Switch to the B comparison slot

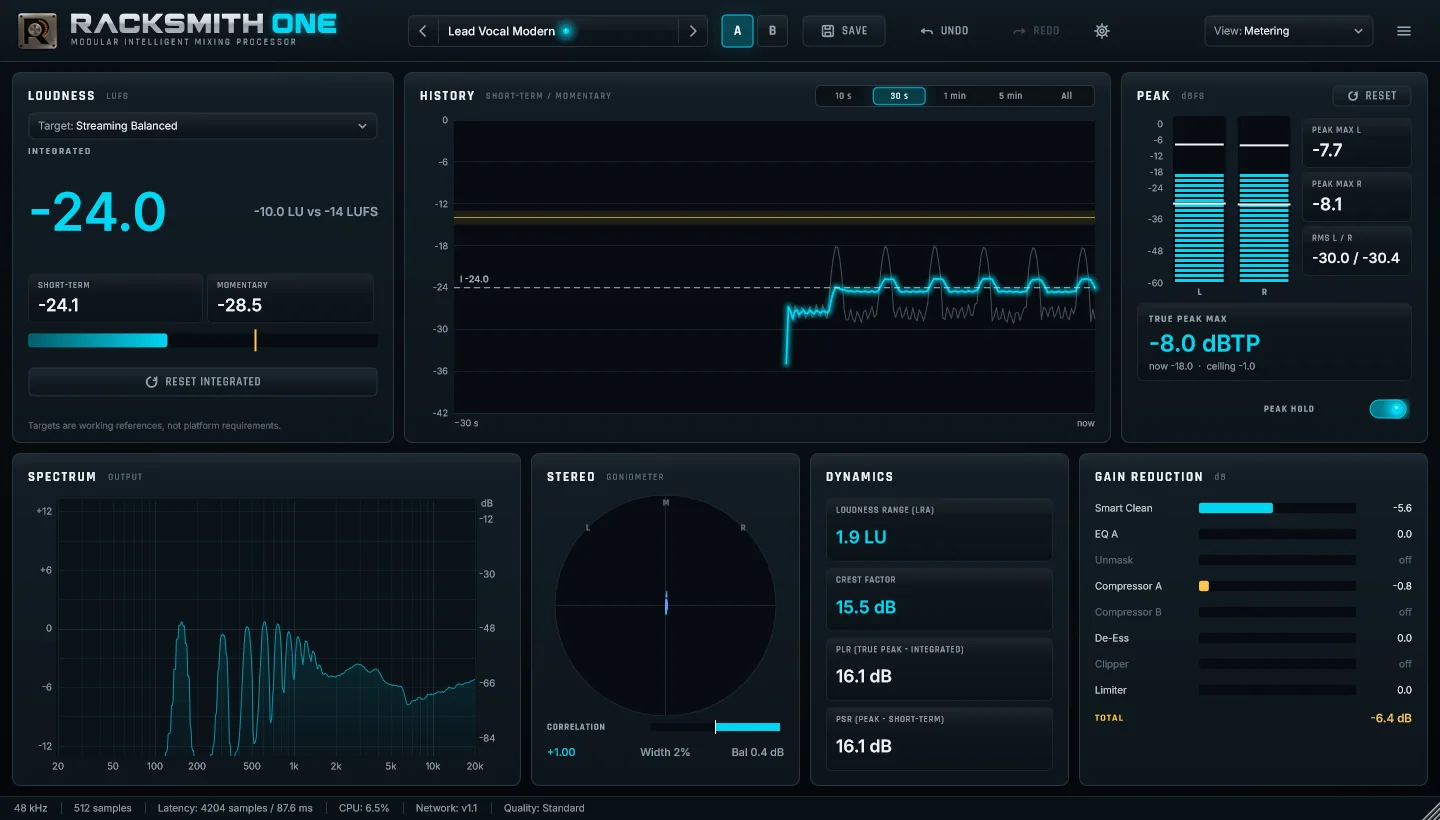772,31
